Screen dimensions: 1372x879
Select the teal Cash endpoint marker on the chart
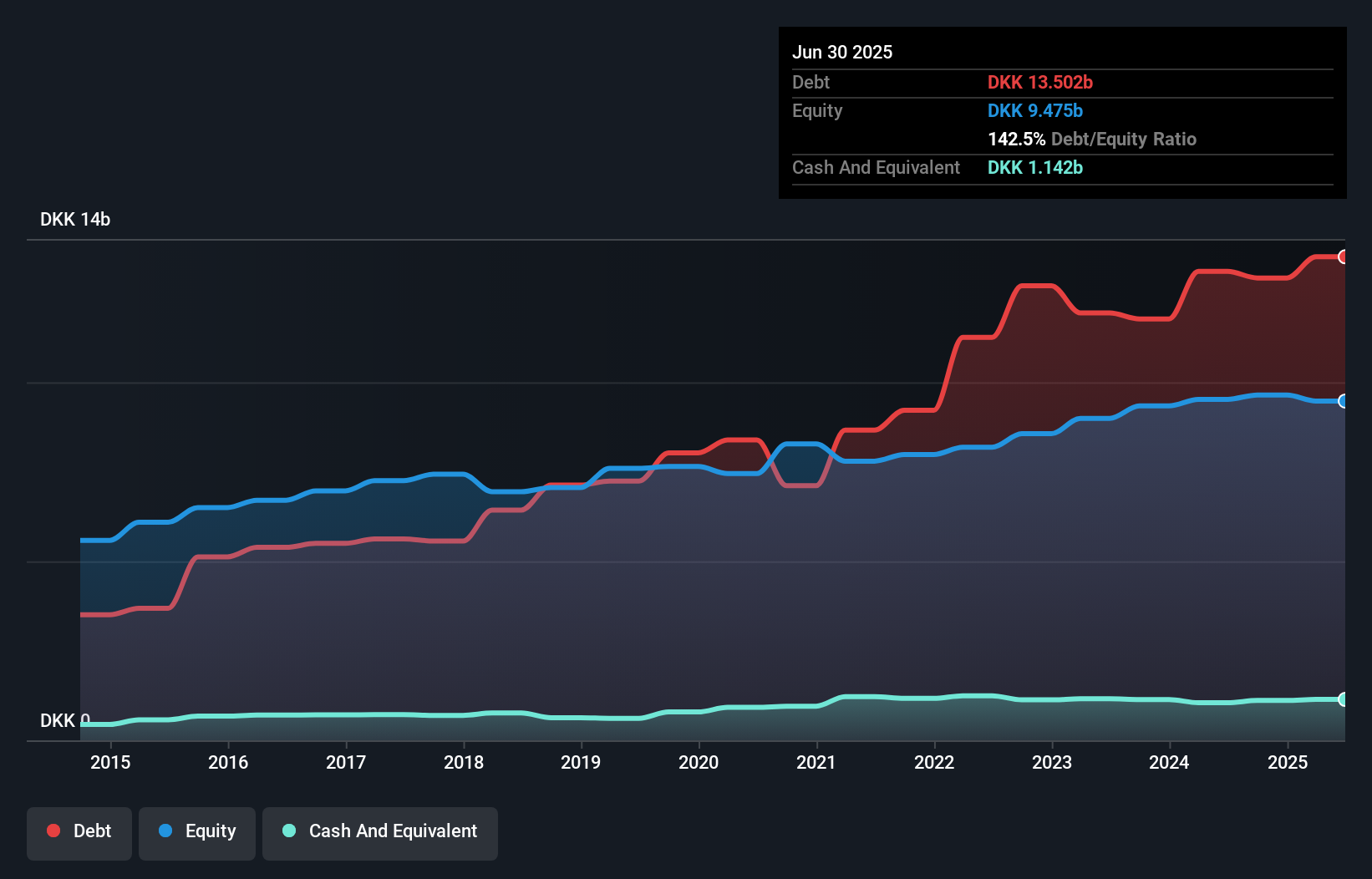[x=1343, y=699]
